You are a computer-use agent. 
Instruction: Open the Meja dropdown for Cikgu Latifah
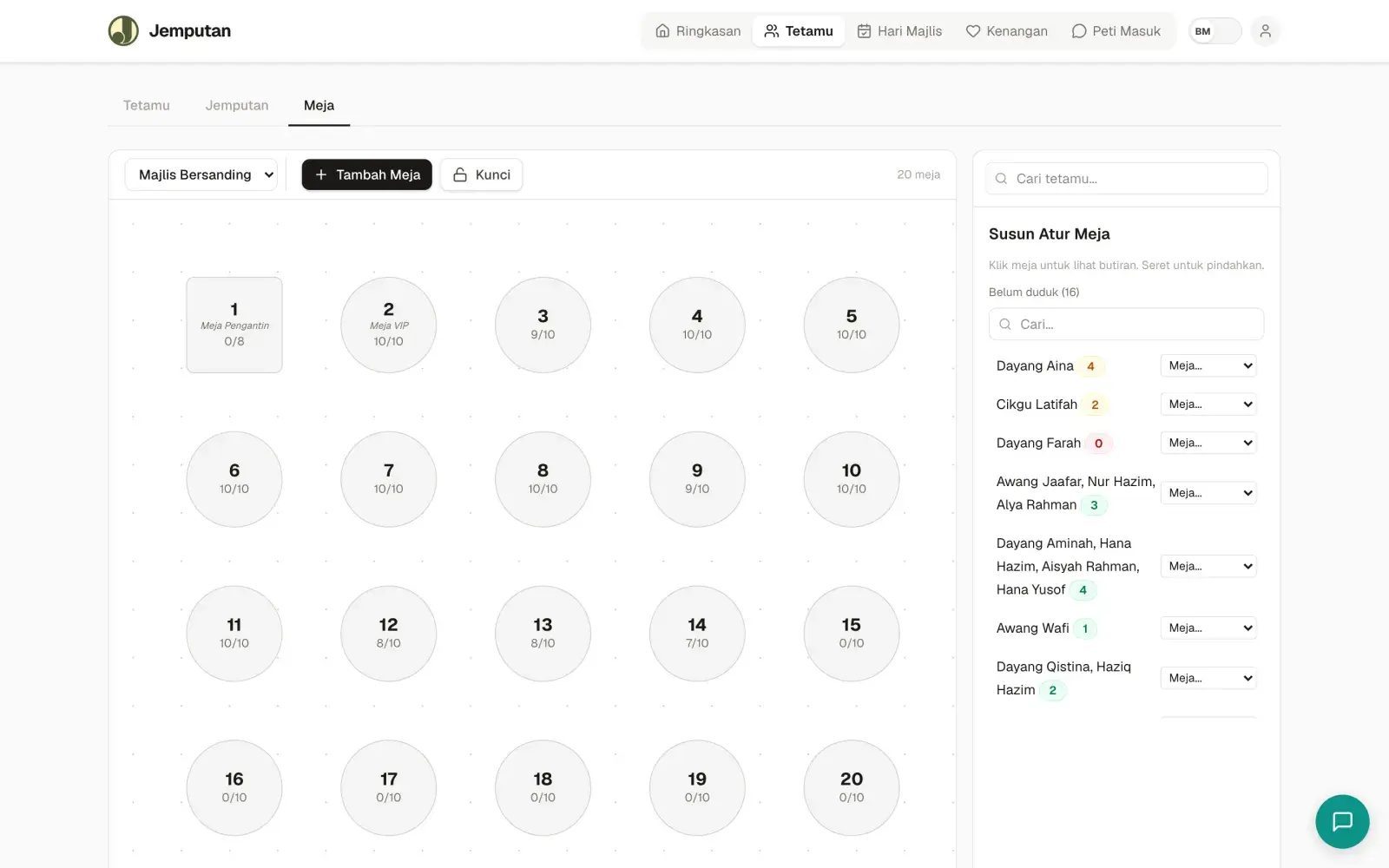coord(1208,404)
